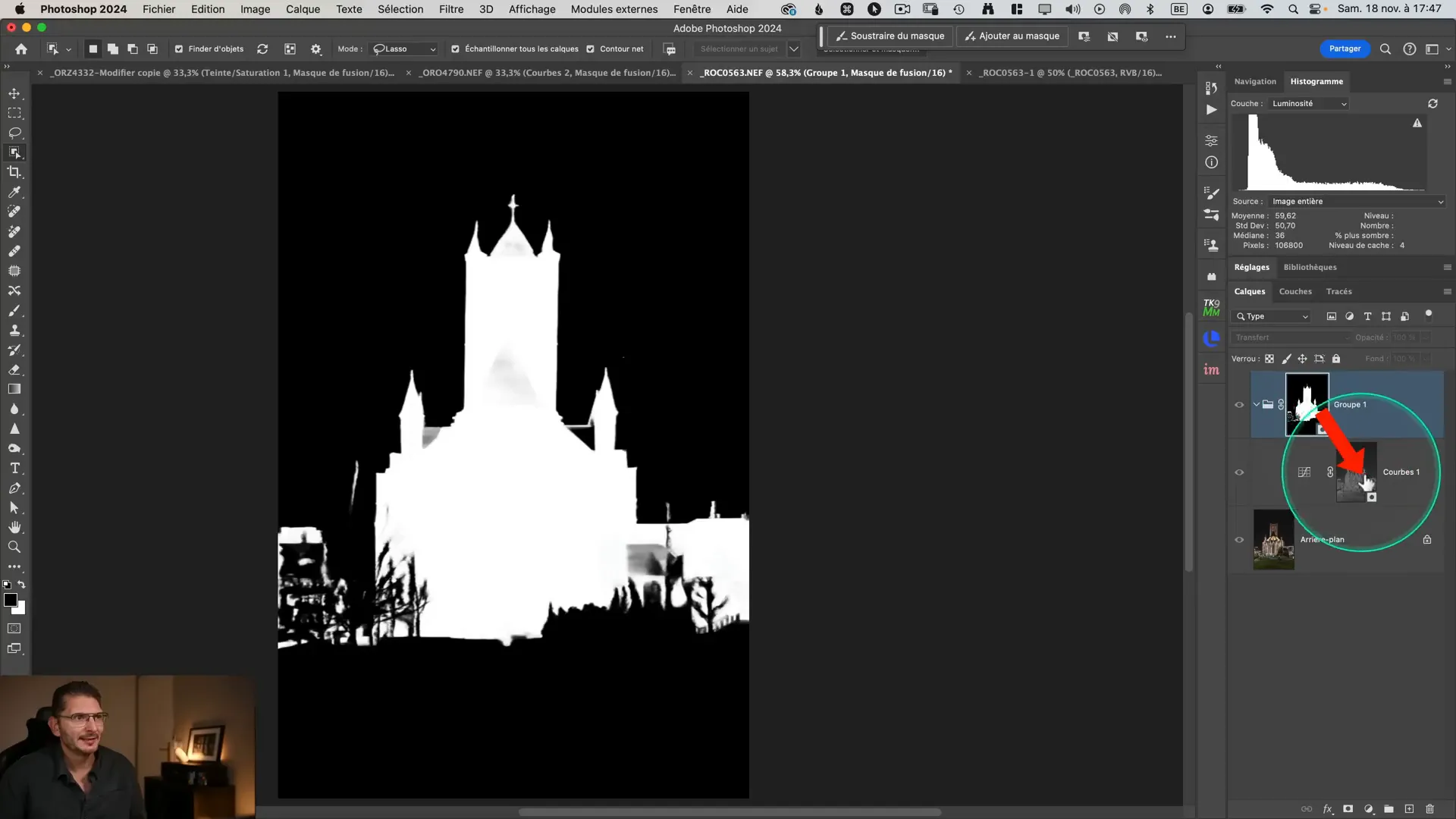Click Ajouter au masque button
The image size is (1456, 819).
[1012, 36]
